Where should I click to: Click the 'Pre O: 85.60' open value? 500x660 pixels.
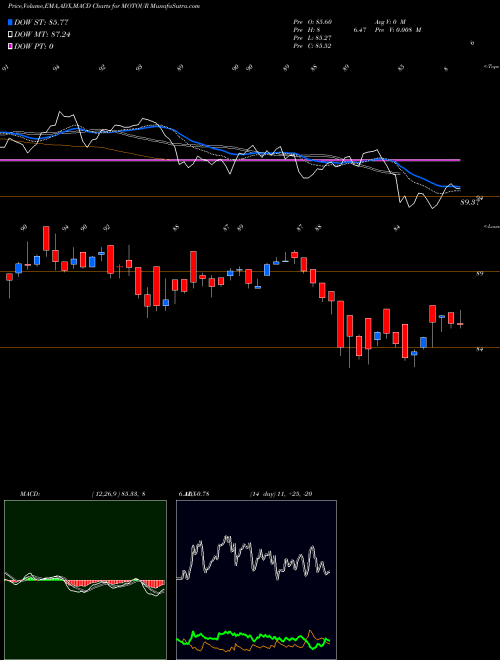click(x=313, y=21)
